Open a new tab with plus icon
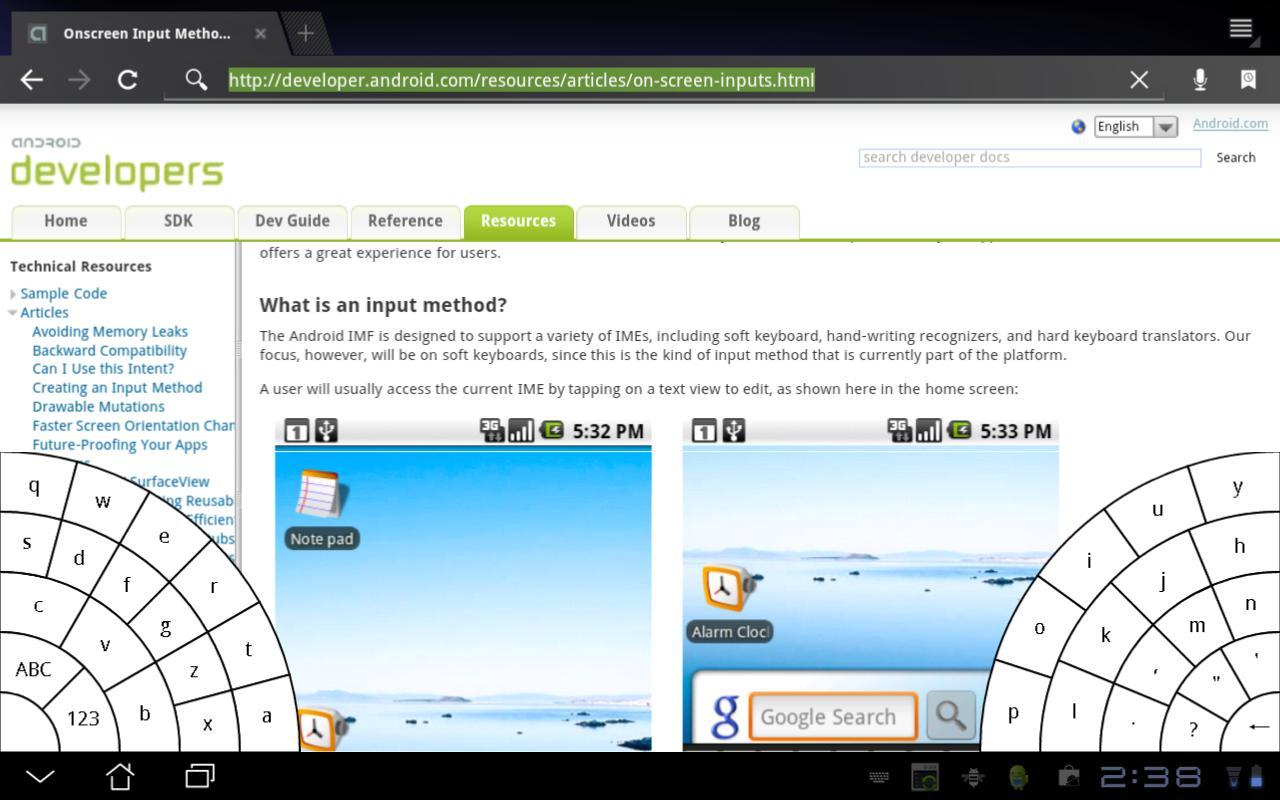This screenshot has width=1280, height=800. click(x=305, y=33)
